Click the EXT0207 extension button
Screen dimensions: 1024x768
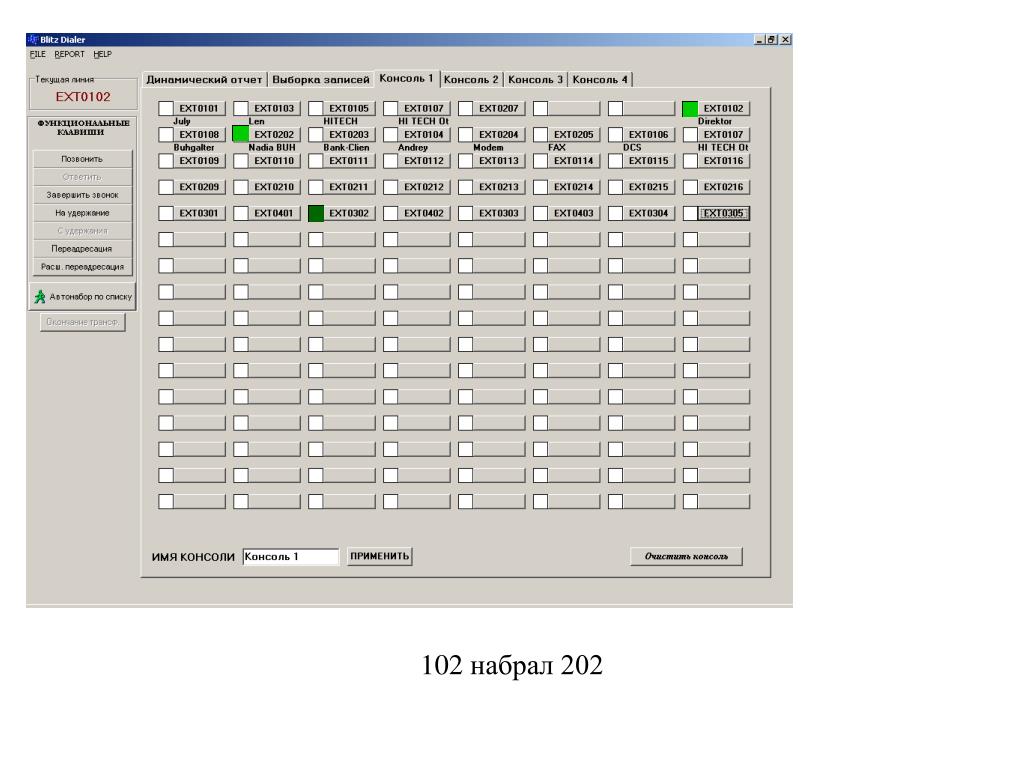click(499, 108)
